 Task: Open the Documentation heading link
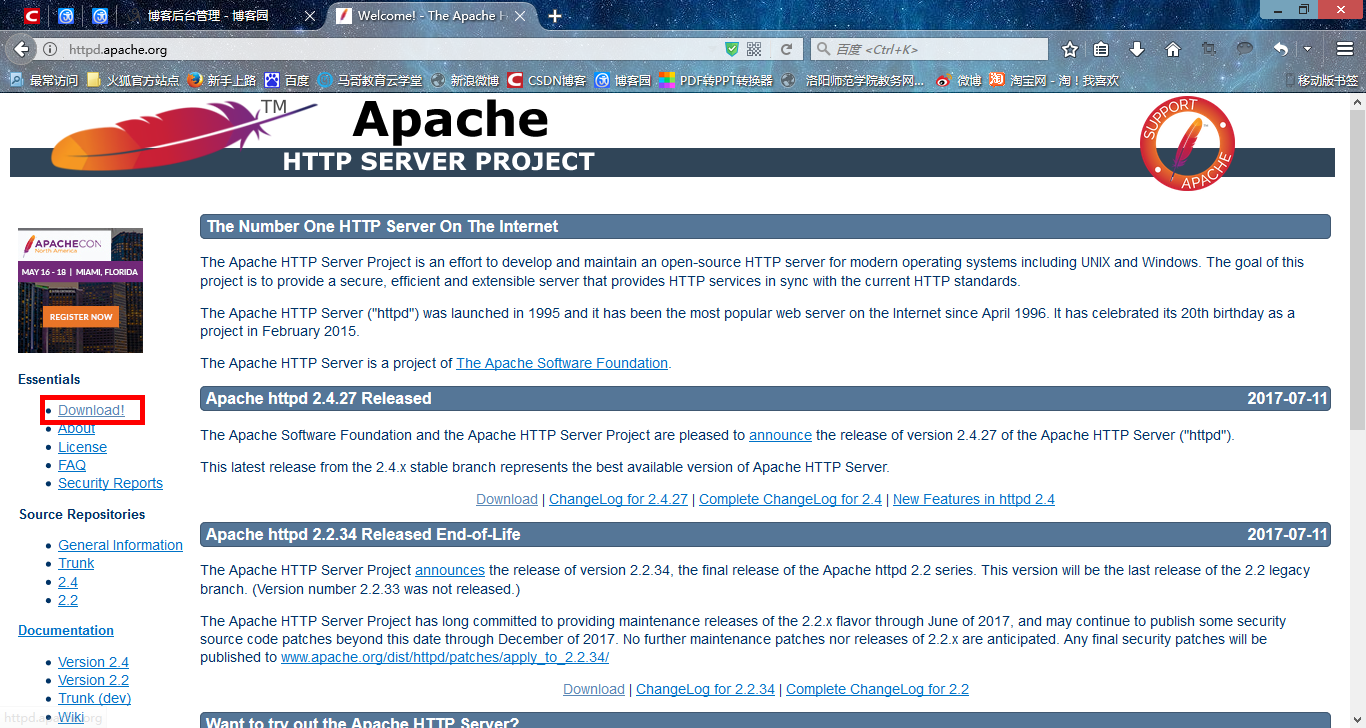[66, 630]
